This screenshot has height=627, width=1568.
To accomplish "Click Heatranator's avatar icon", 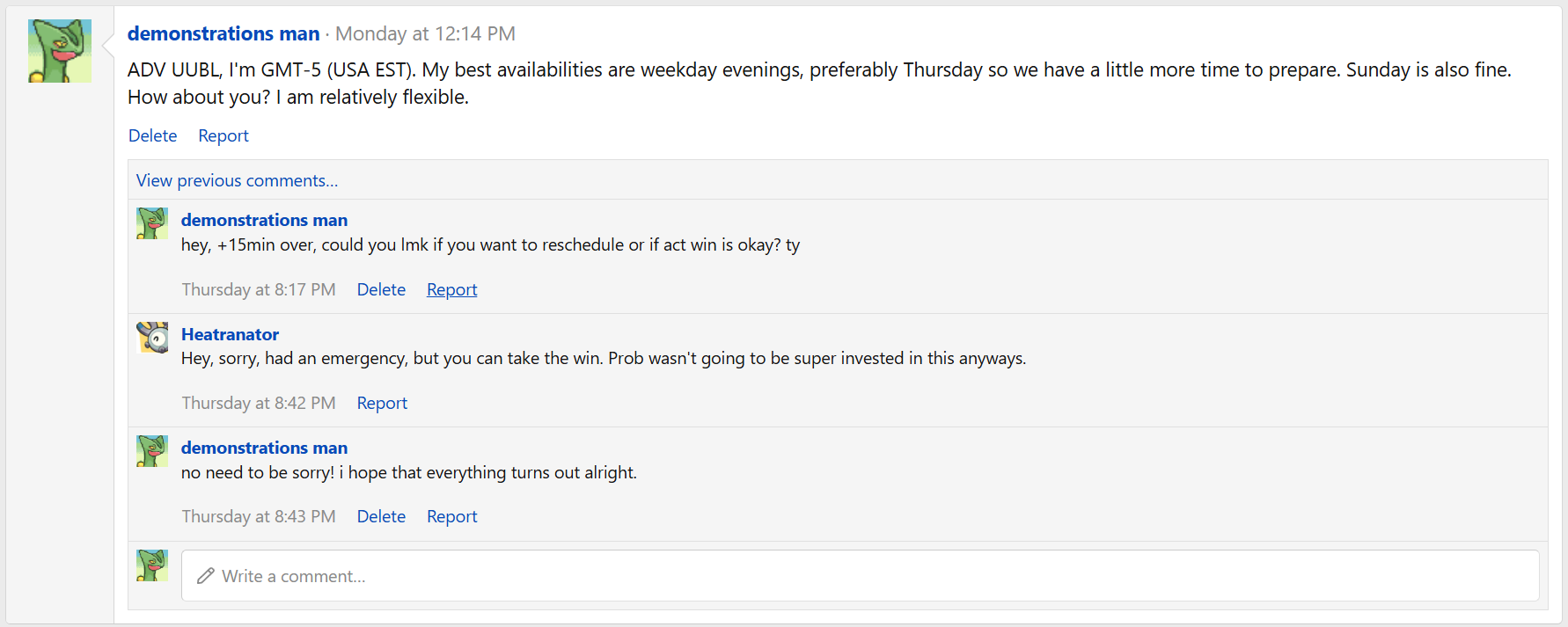I will click(x=152, y=337).
